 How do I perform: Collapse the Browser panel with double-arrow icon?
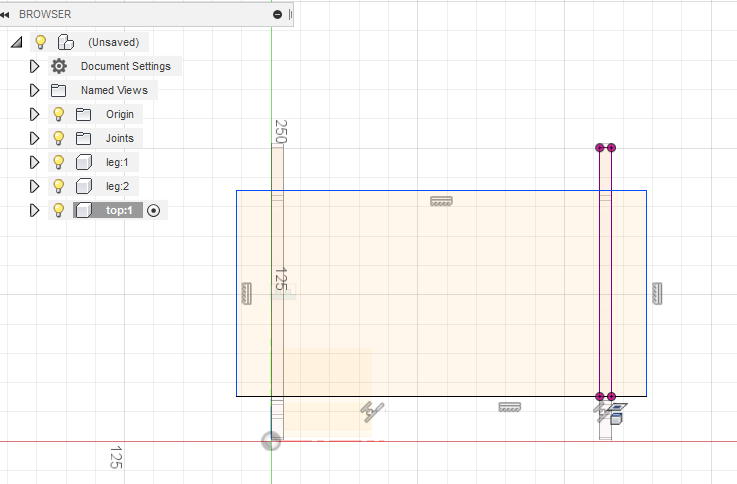coord(5,15)
